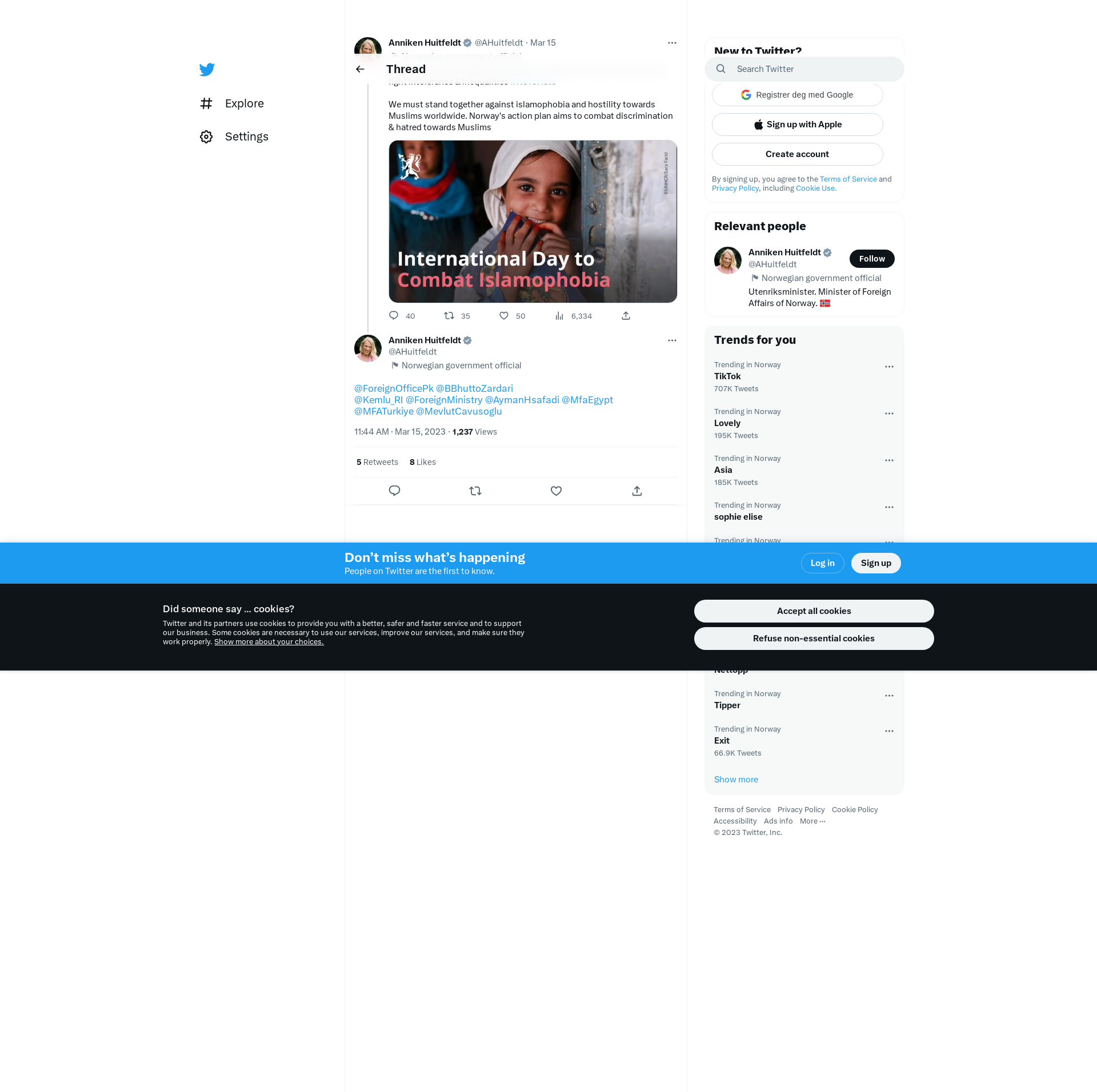Click the Twitter bird logo

[207, 70]
